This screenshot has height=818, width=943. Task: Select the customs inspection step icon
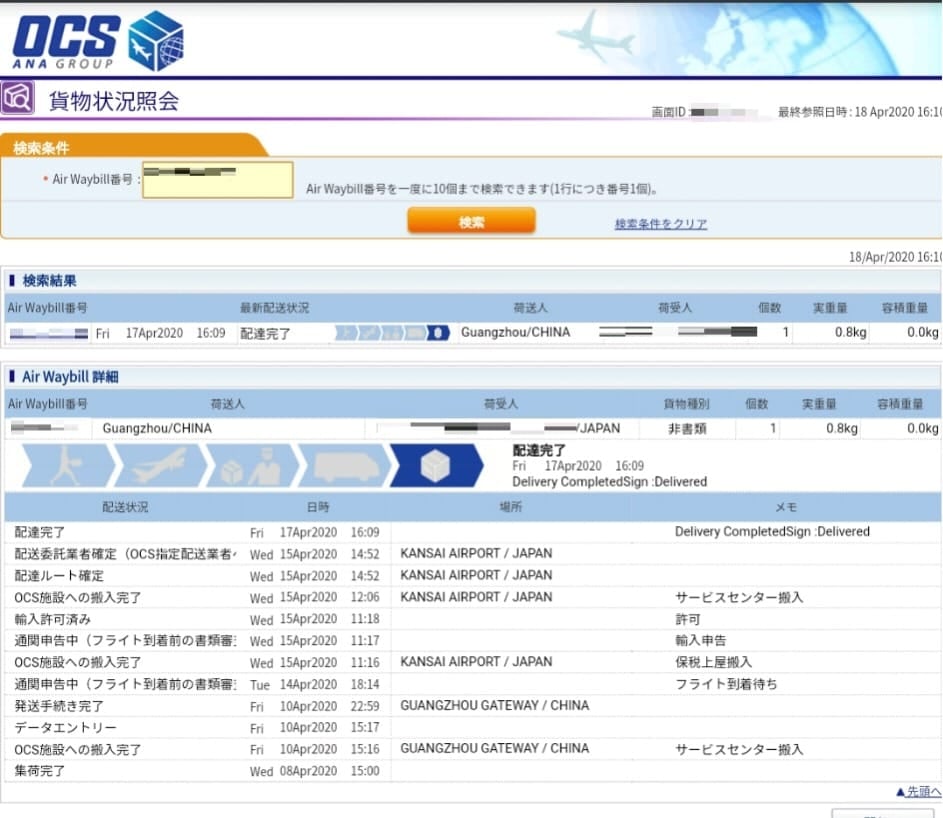(x=250, y=466)
